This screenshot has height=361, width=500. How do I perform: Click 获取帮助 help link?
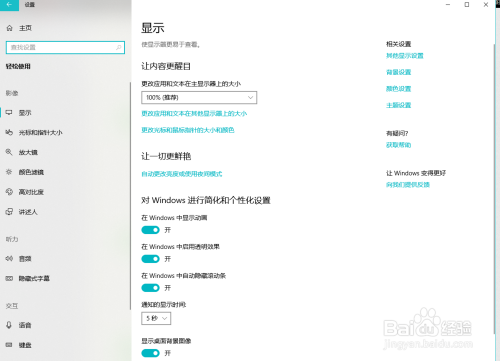point(398,145)
